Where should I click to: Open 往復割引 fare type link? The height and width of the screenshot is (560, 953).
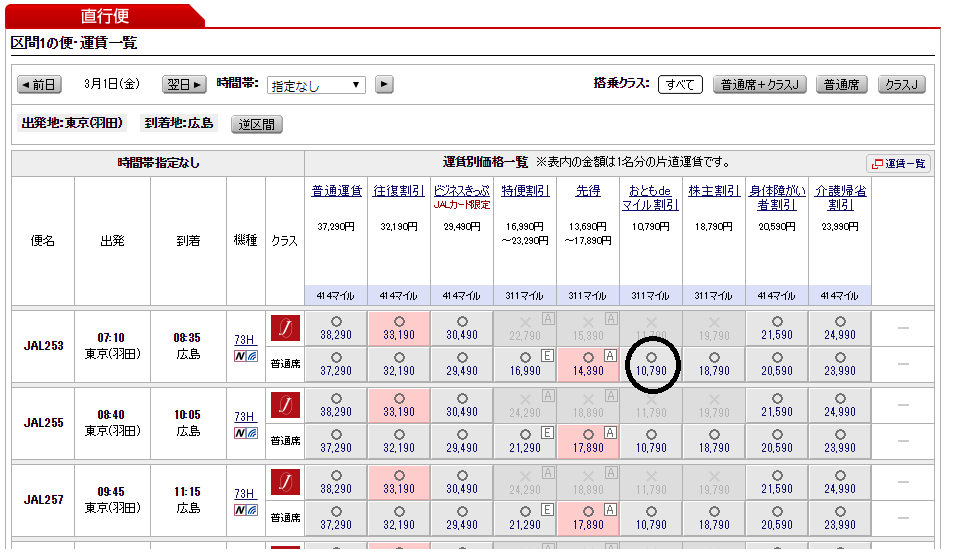coord(399,191)
